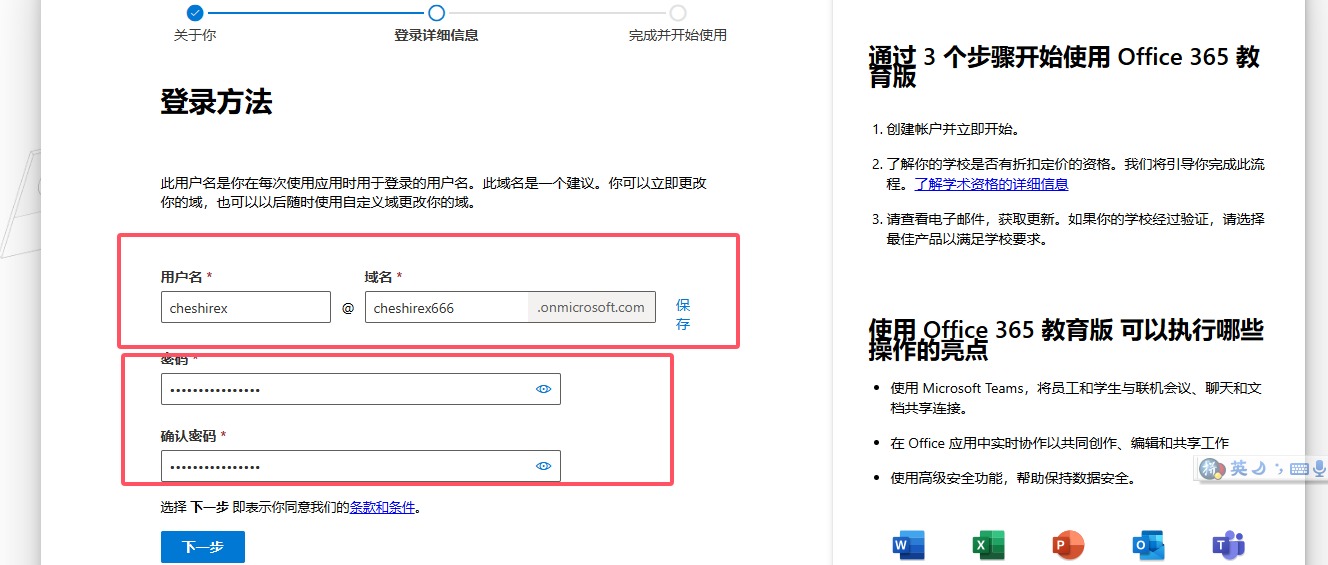Open the IME soft keyboard icon

(1299, 468)
